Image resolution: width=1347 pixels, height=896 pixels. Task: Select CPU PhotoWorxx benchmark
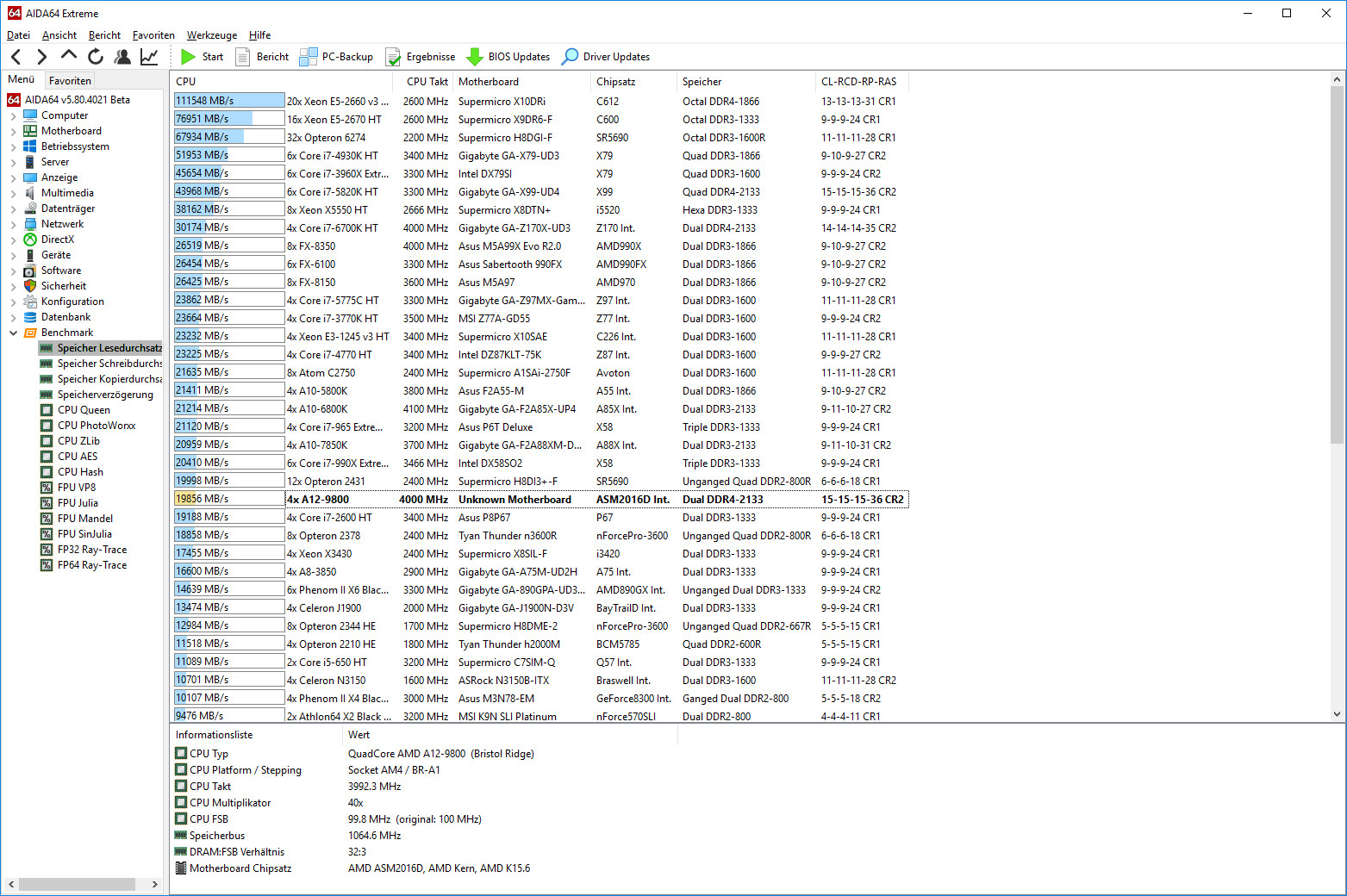coord(96,426)
